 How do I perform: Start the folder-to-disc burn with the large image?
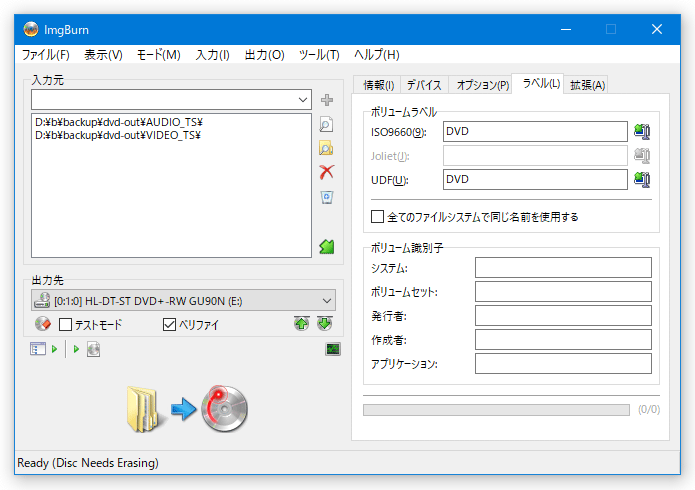tap(187, 409)
